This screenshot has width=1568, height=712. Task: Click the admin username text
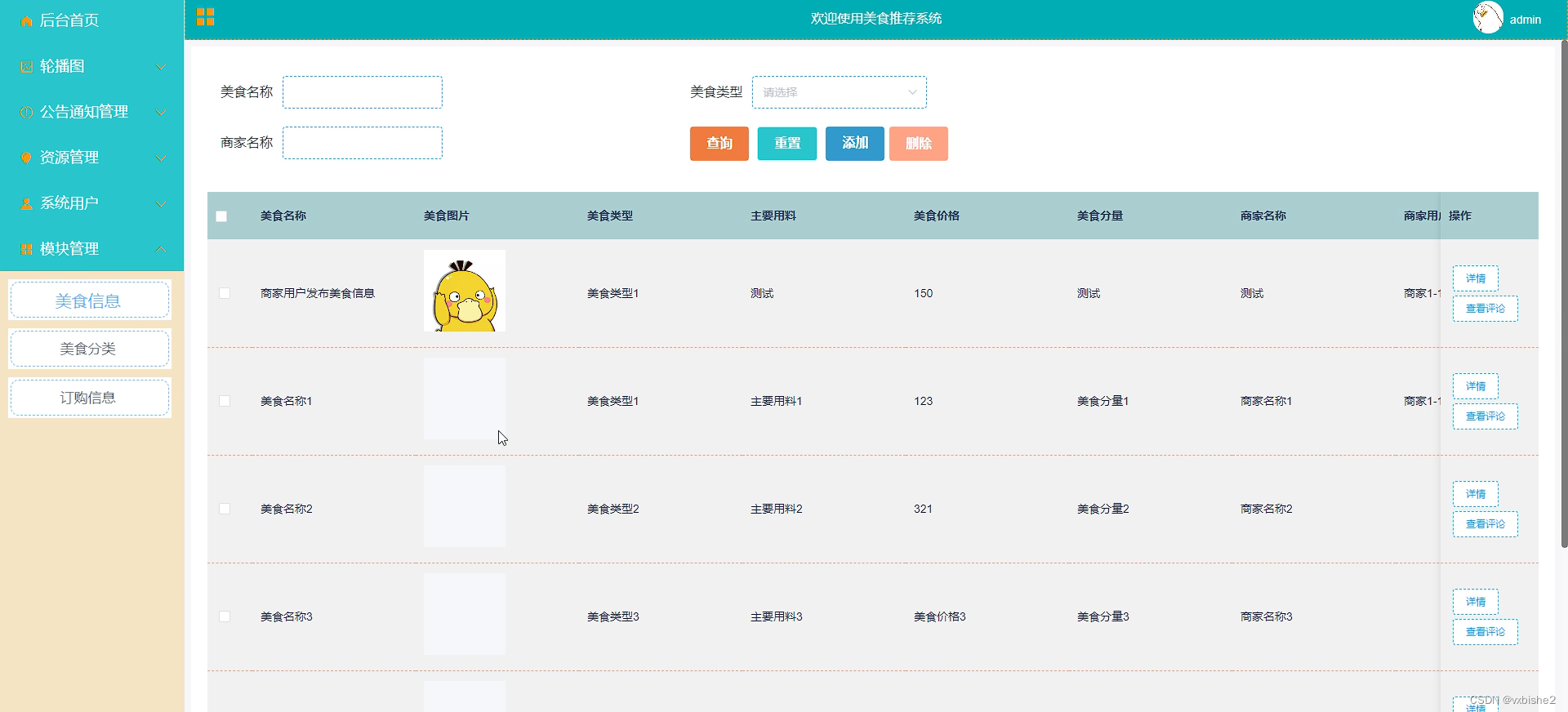coord(1525,20)
